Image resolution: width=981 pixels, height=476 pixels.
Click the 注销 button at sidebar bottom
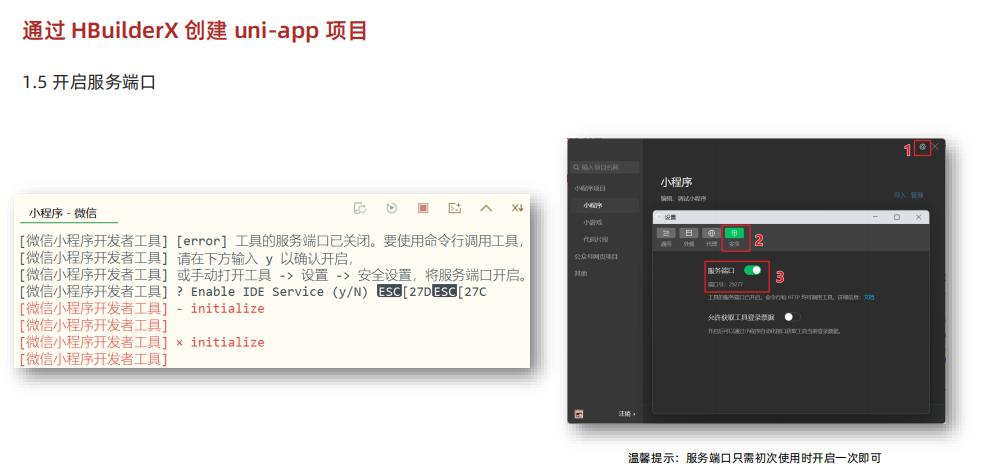[627, 414]
